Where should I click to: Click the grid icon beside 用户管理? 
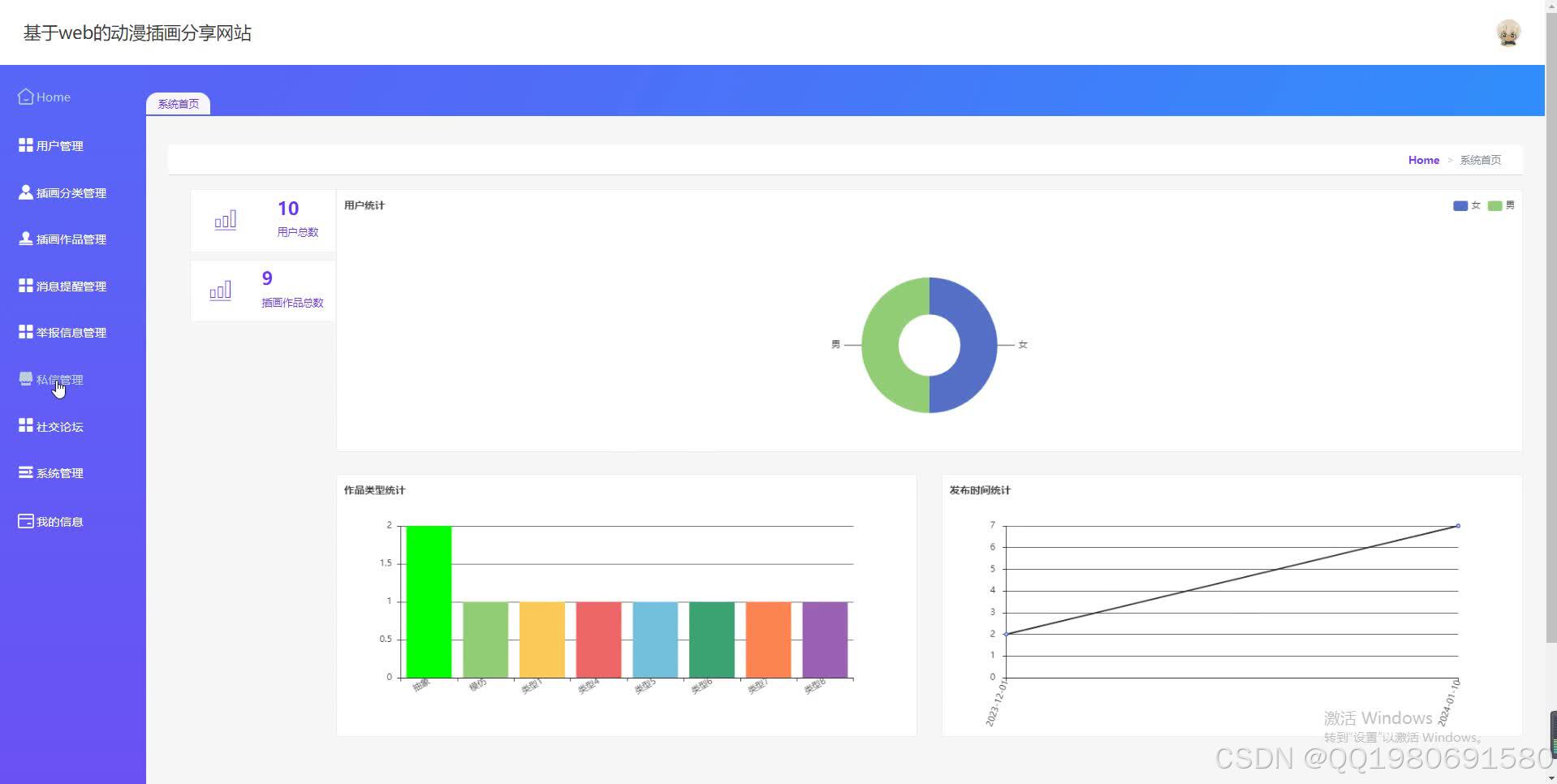click(x=26, y=145)
